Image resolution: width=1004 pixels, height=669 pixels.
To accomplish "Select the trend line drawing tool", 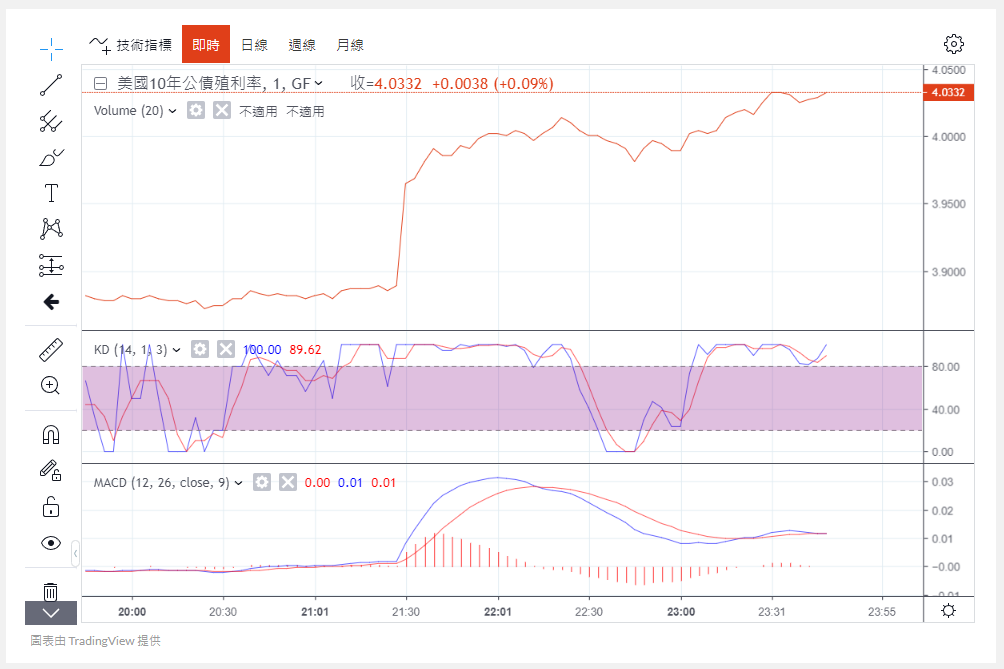I will coord(51,84).
